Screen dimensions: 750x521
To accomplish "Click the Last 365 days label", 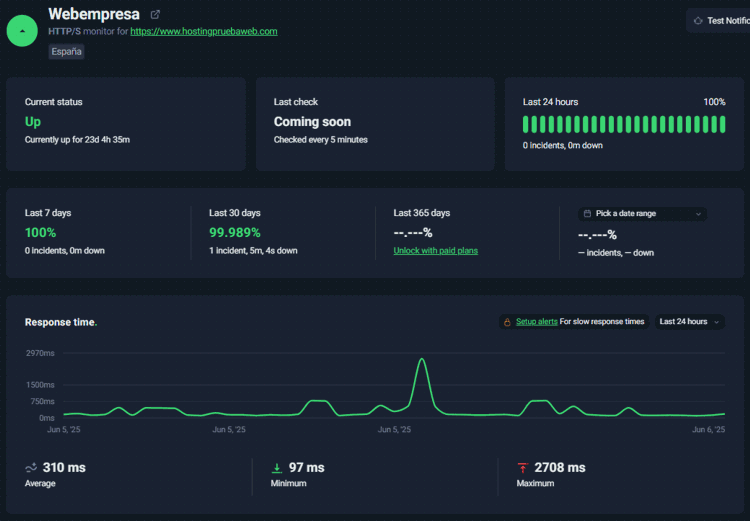I will pyautogui.click(x=421, y=213).
